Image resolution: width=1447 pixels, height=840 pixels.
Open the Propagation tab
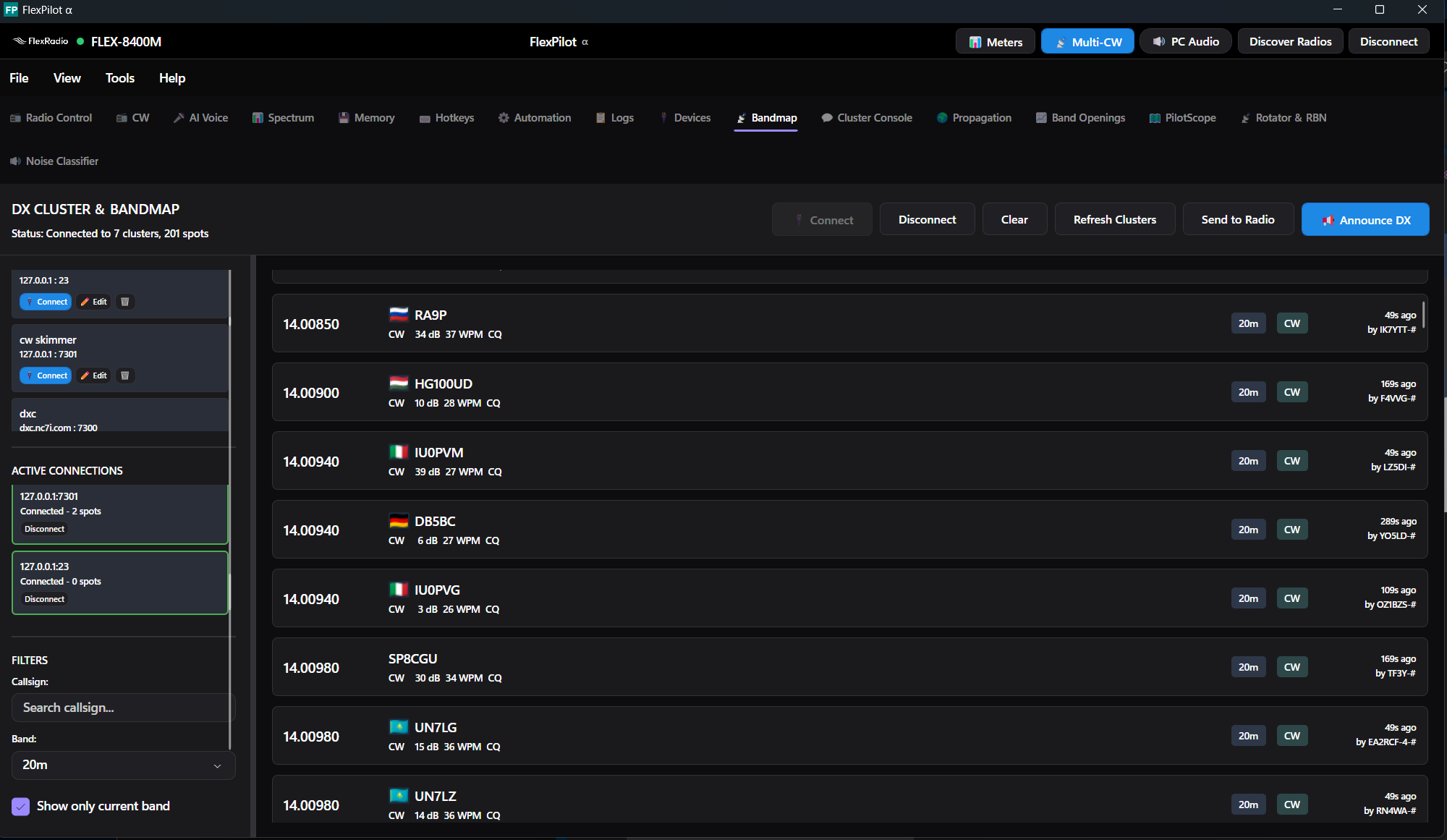tap(974, 118)
